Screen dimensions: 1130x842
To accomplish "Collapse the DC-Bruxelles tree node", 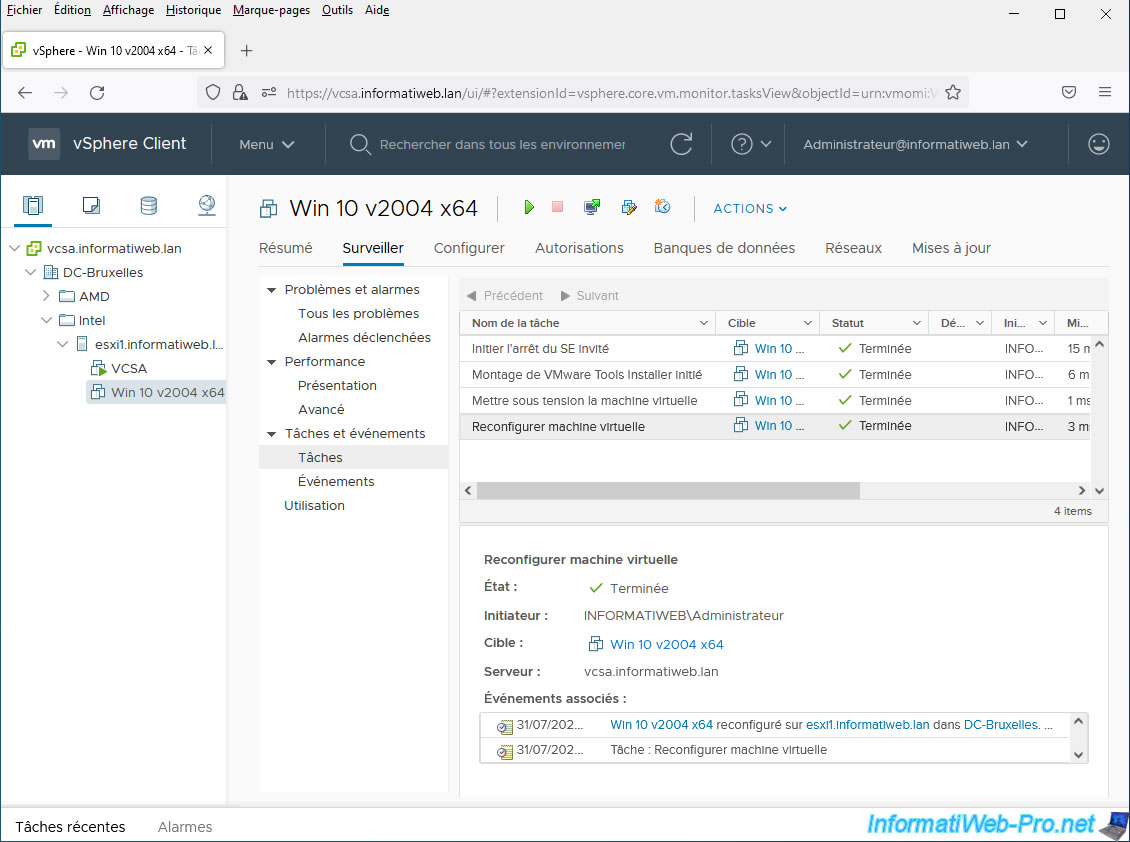I will (30, 272).
